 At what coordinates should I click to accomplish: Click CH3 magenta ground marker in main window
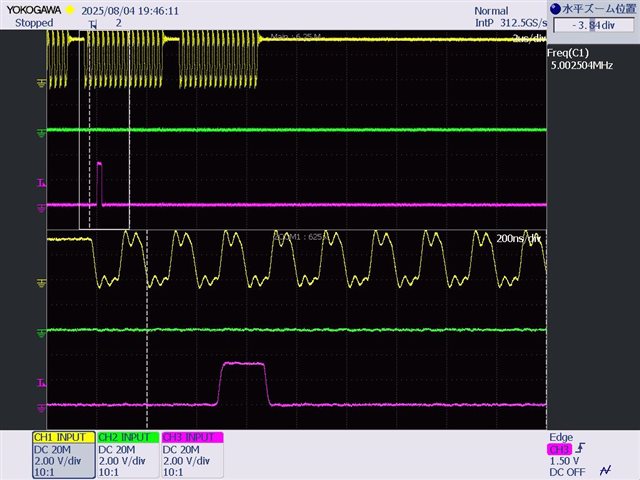click(x=41, y=208)
